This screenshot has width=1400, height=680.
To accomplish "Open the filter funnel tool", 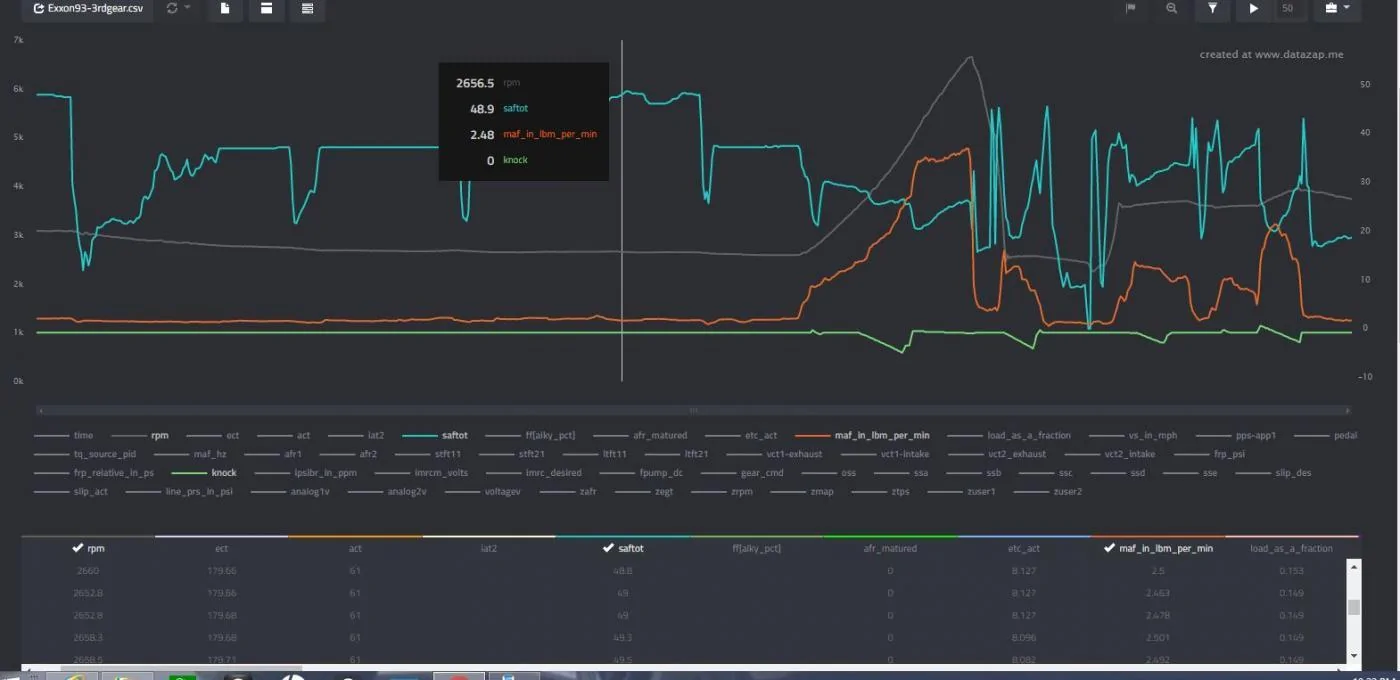I will coord(1212,8).
